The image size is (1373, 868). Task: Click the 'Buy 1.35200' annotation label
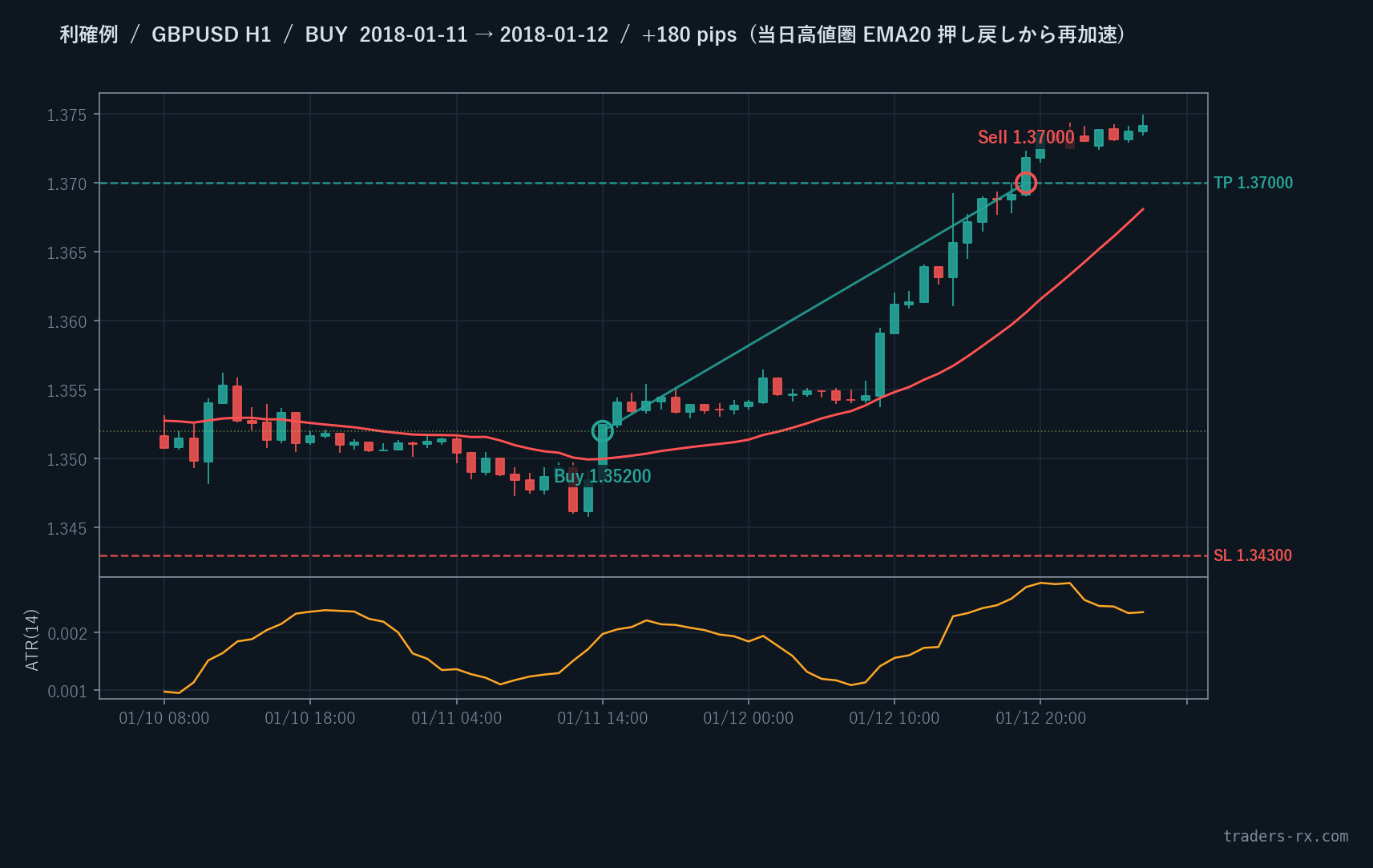pos(603,476)
